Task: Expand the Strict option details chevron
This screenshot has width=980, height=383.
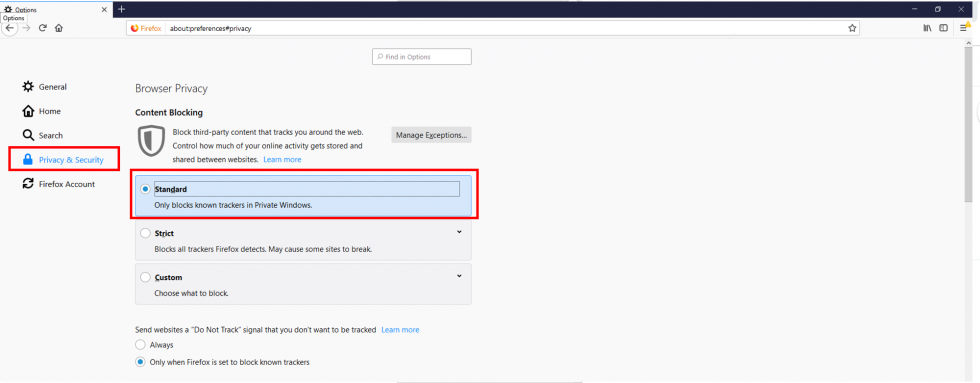Action: [459, 232]
